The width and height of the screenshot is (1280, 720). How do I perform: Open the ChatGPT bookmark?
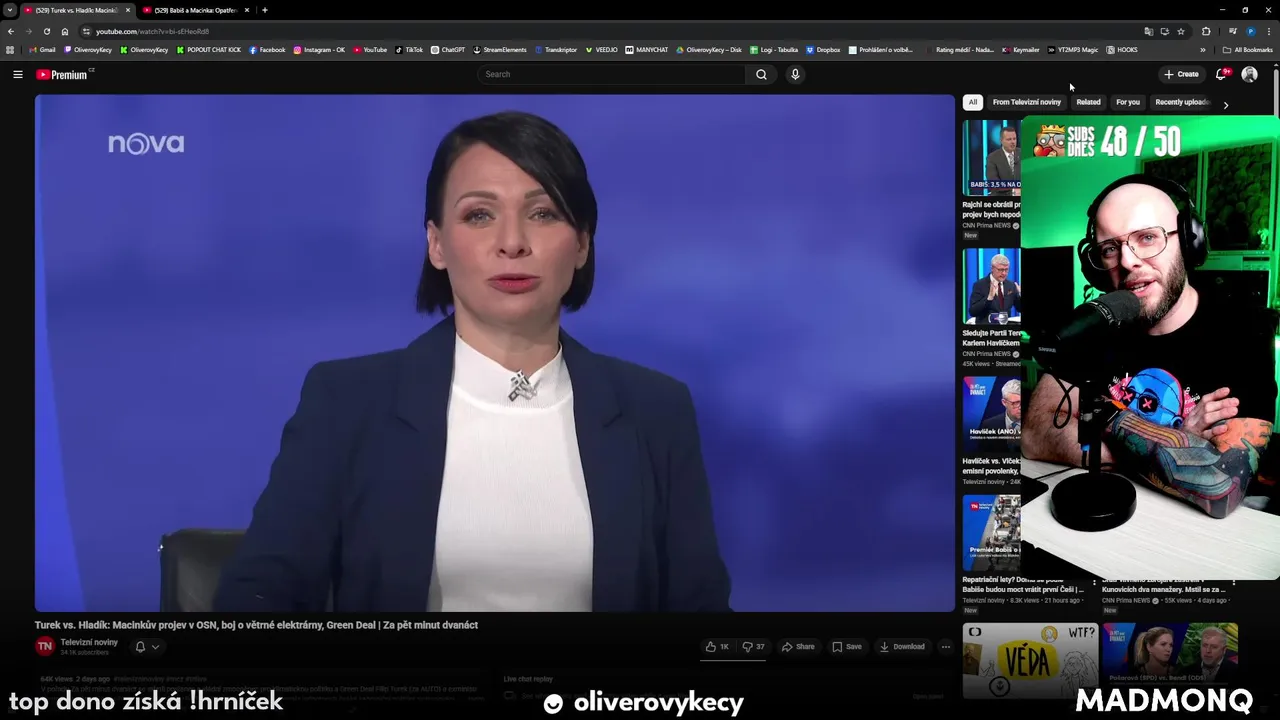tap(448, 50)
